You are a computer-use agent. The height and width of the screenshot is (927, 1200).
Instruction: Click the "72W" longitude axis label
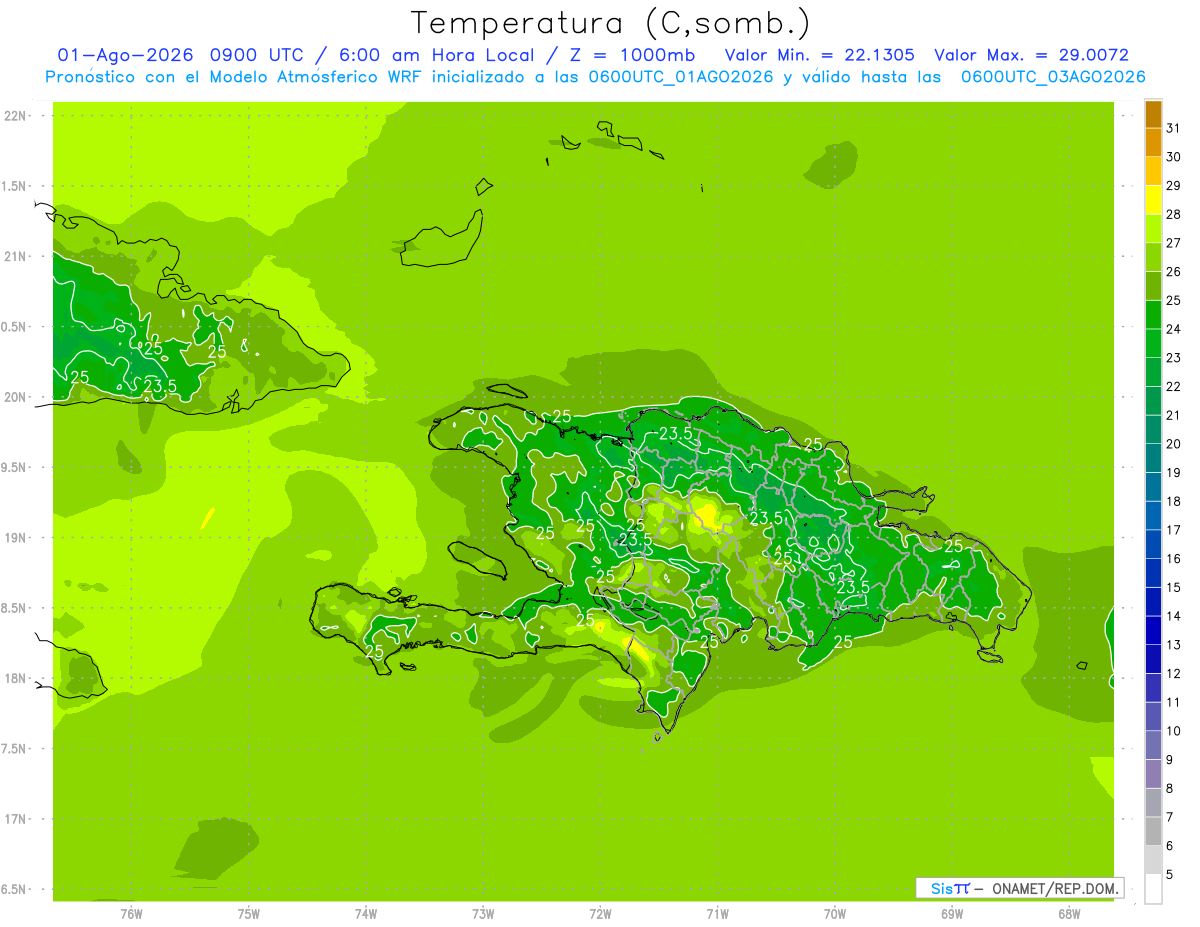[x=600, y=913]
